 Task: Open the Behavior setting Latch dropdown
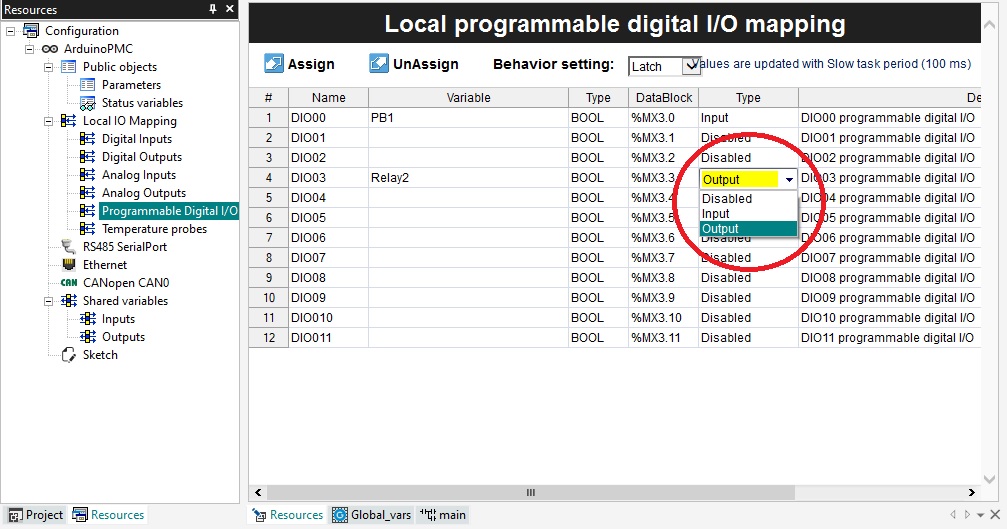pyautogui.click(x=691, y=66)
